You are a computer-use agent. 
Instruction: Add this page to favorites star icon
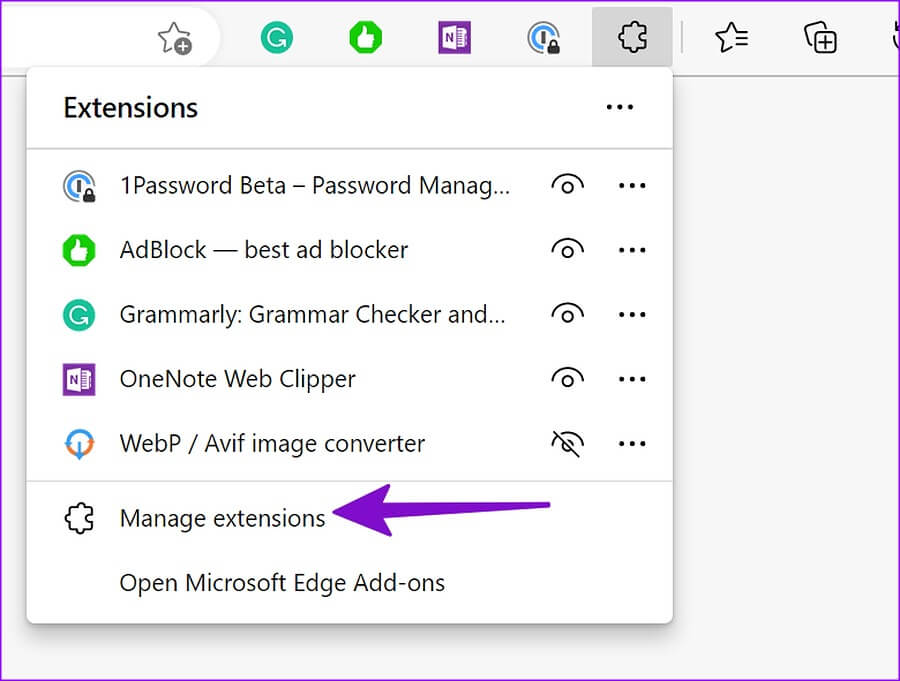click(174, 38)
